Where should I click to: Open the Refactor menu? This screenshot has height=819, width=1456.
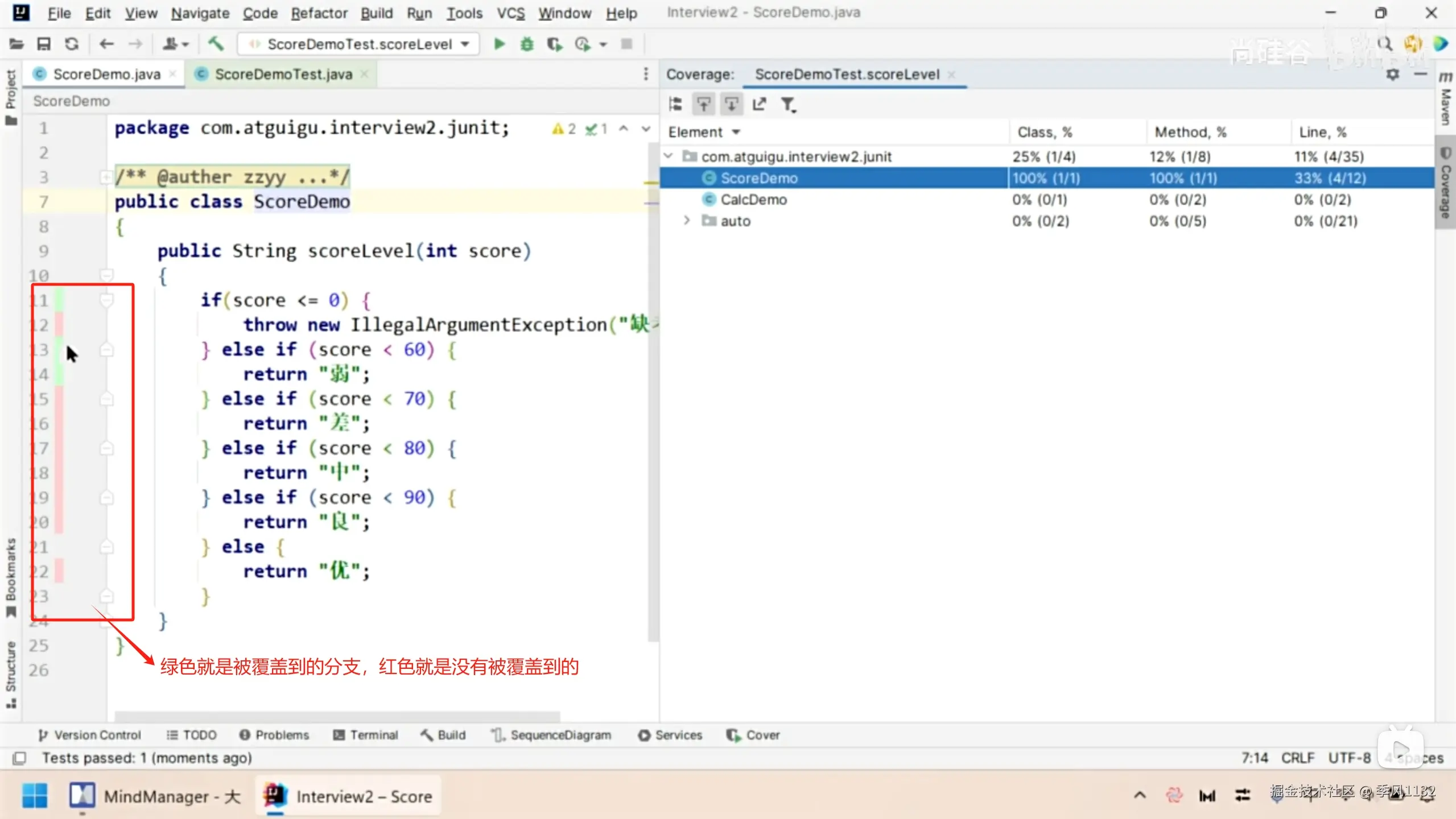pyautogui.click(x=319, y=13)
